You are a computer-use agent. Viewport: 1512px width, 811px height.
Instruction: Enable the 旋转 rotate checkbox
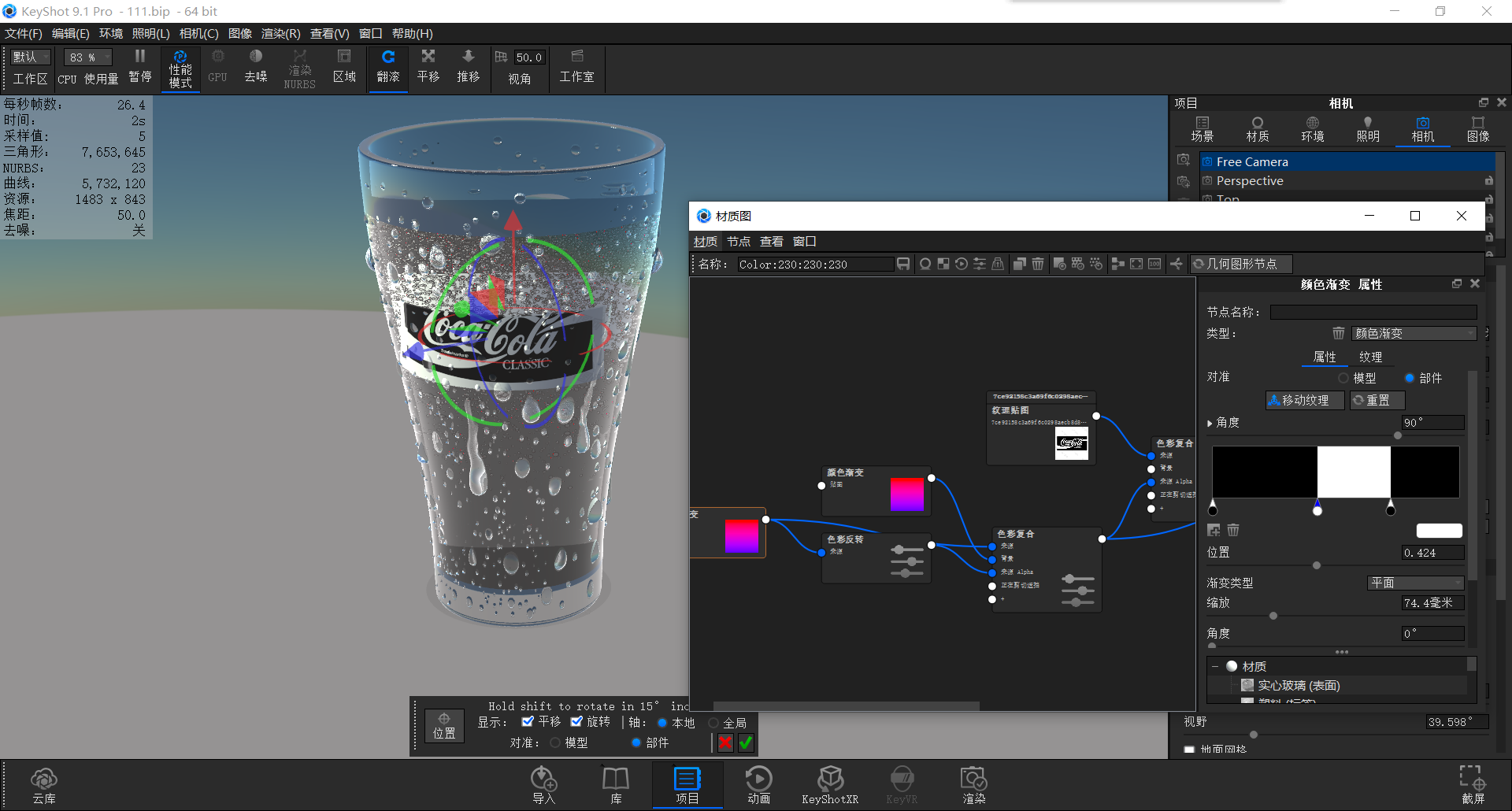pos(577,721)
